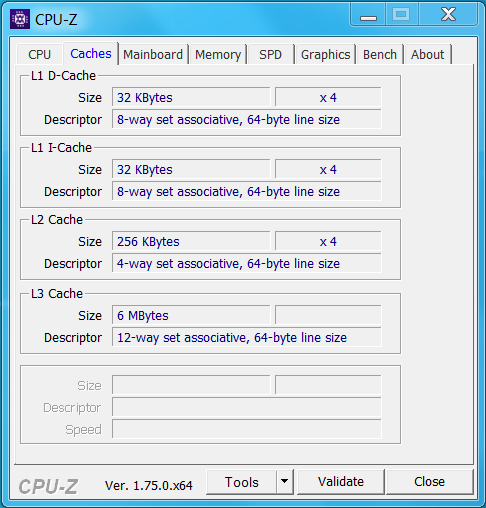This screenshot has width=486, height=508.
Task: Click the L3 12-way descriptor field
Action: tap(247, 337)
